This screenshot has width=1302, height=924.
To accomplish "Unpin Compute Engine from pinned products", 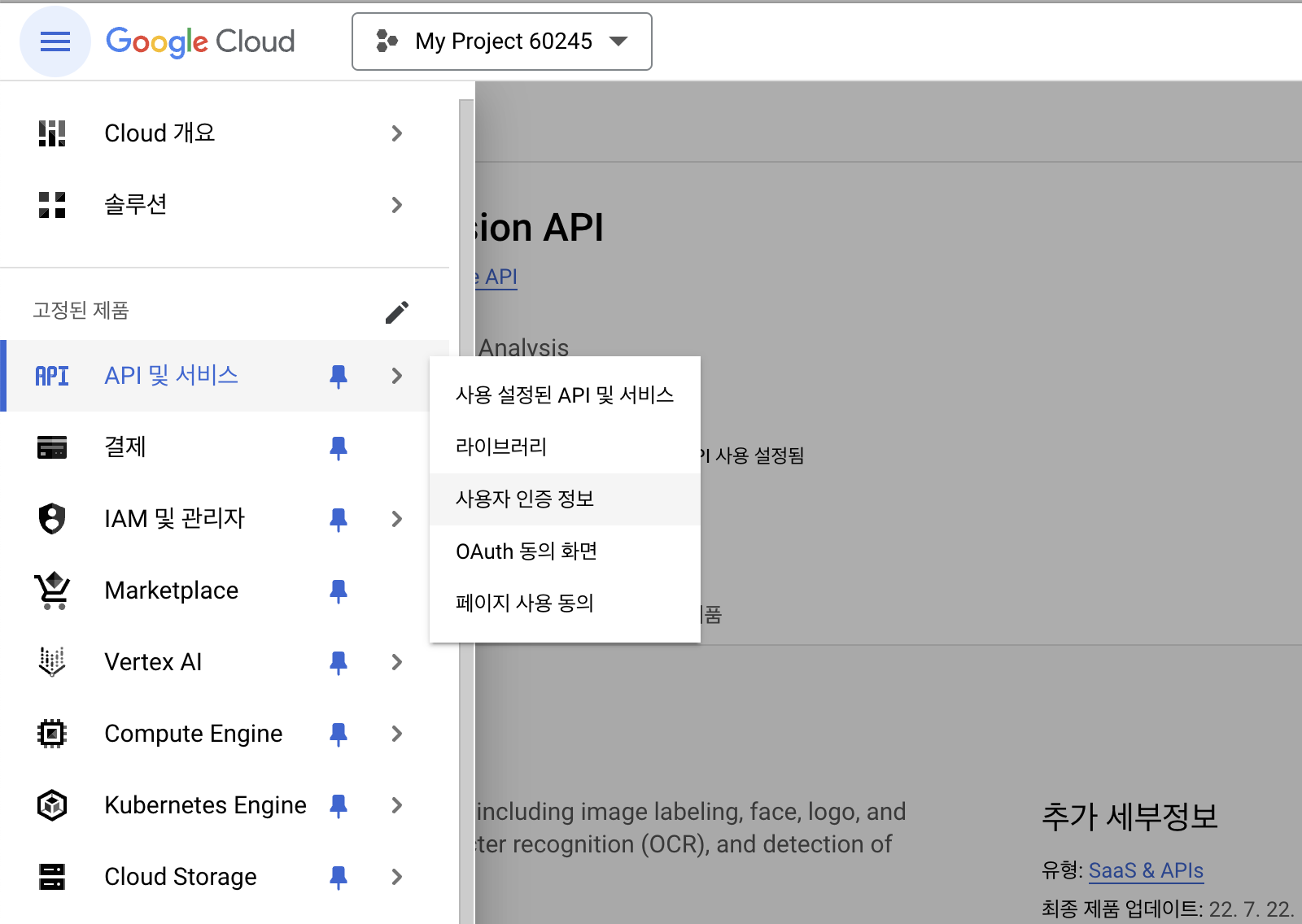I will [339, 734].
